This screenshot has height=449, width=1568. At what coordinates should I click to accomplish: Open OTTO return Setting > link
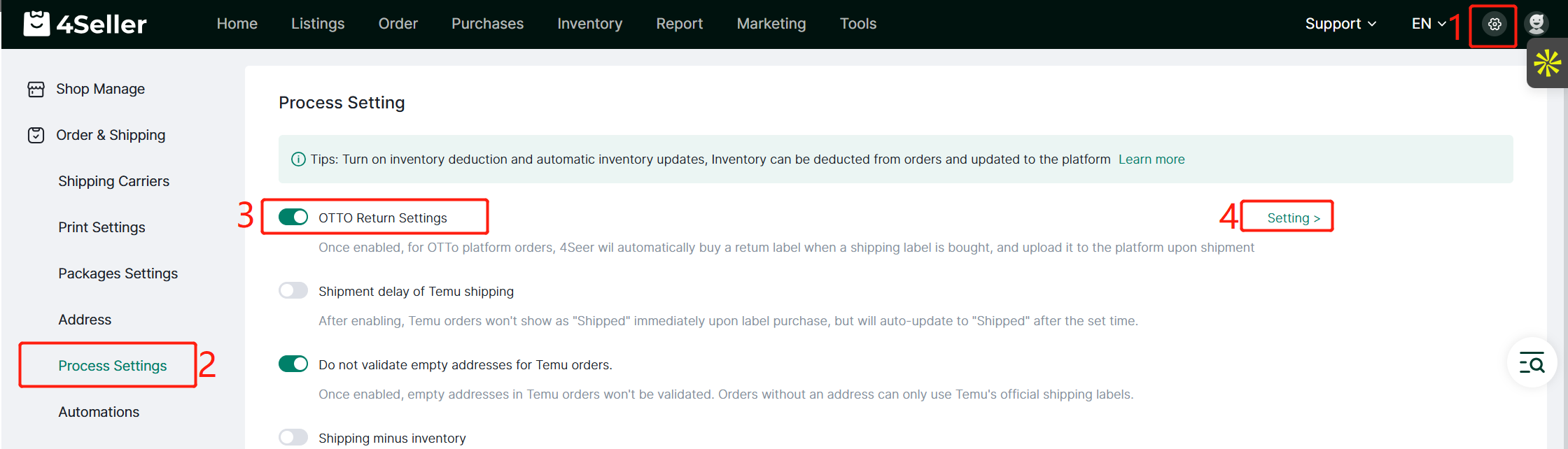(1293, 218)
